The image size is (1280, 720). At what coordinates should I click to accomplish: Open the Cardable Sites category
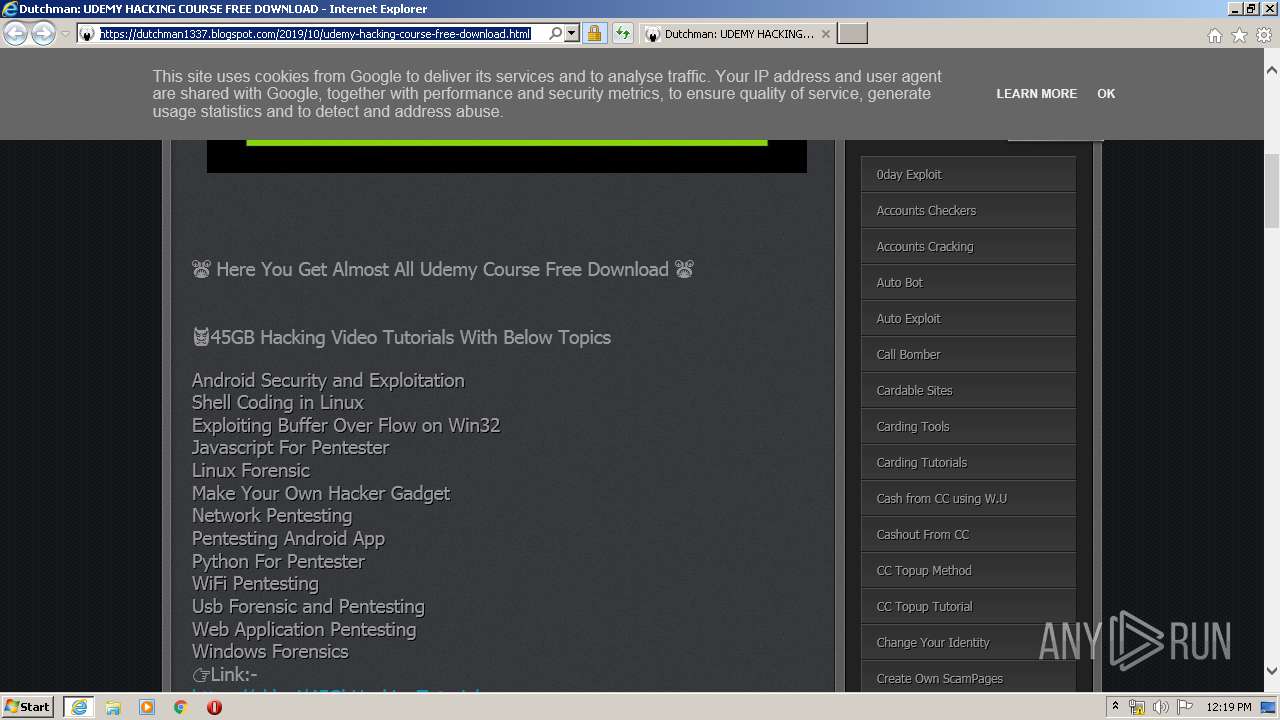tap(968, 390)
